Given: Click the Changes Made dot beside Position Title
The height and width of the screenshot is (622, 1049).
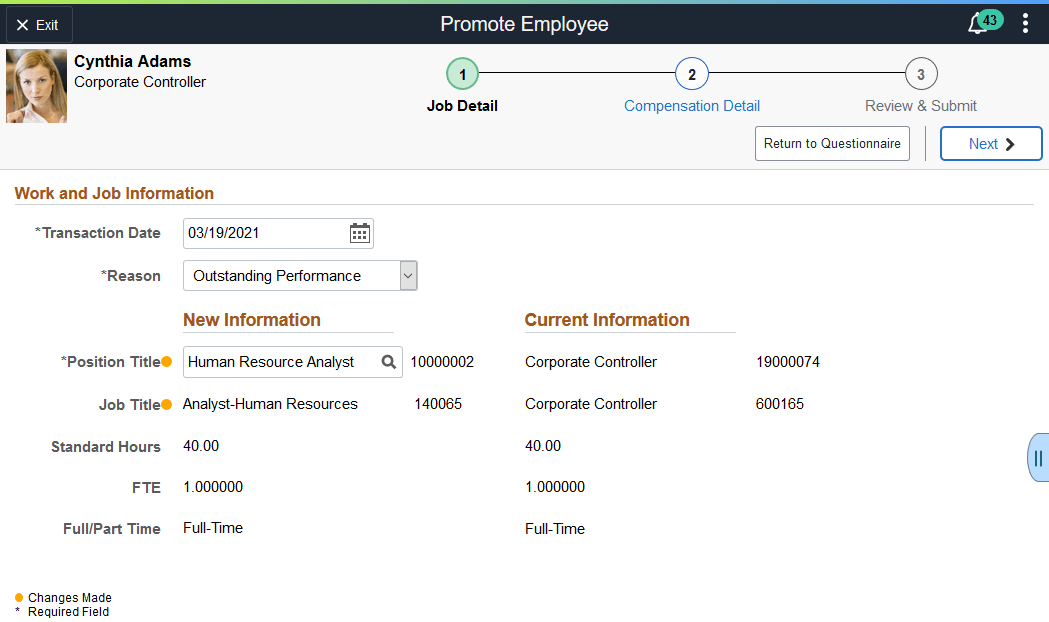Looking at the screenshot, I should [165, 361].
